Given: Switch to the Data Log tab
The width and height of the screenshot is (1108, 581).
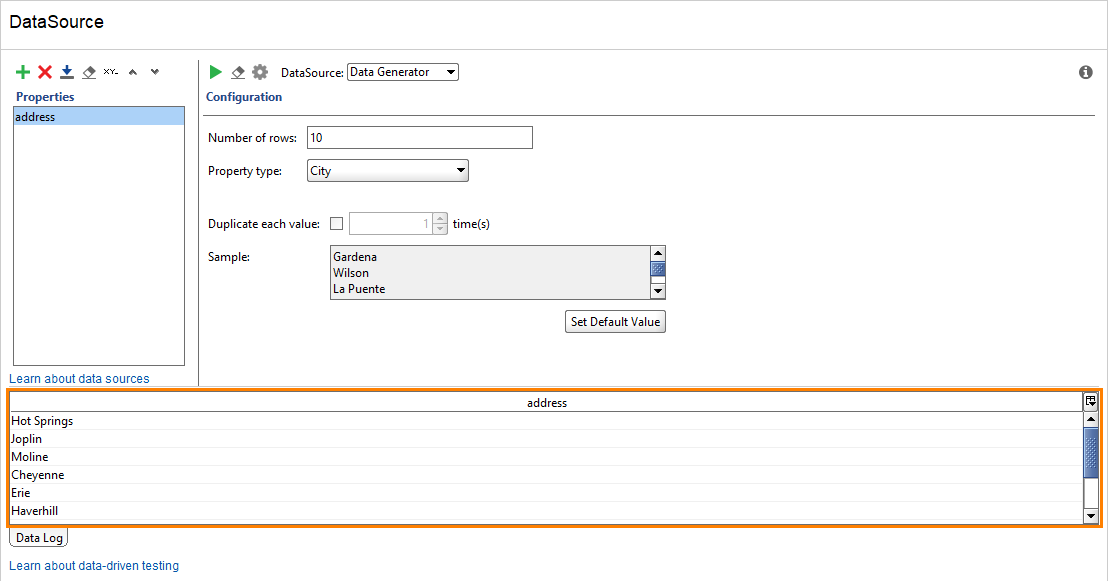Looking at the screenshot, I should 39,538.
